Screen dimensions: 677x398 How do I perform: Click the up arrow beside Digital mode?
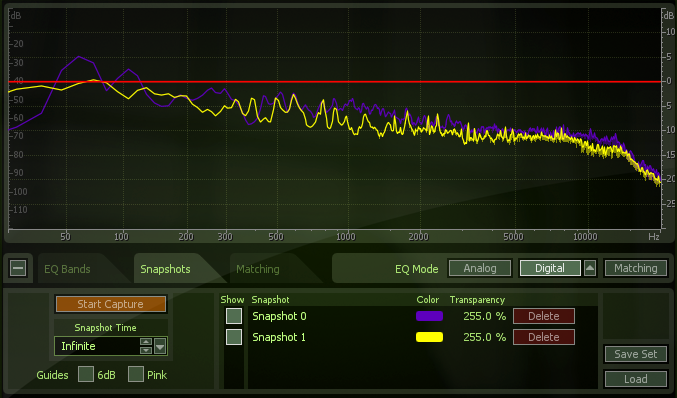(x=590, y=268)
